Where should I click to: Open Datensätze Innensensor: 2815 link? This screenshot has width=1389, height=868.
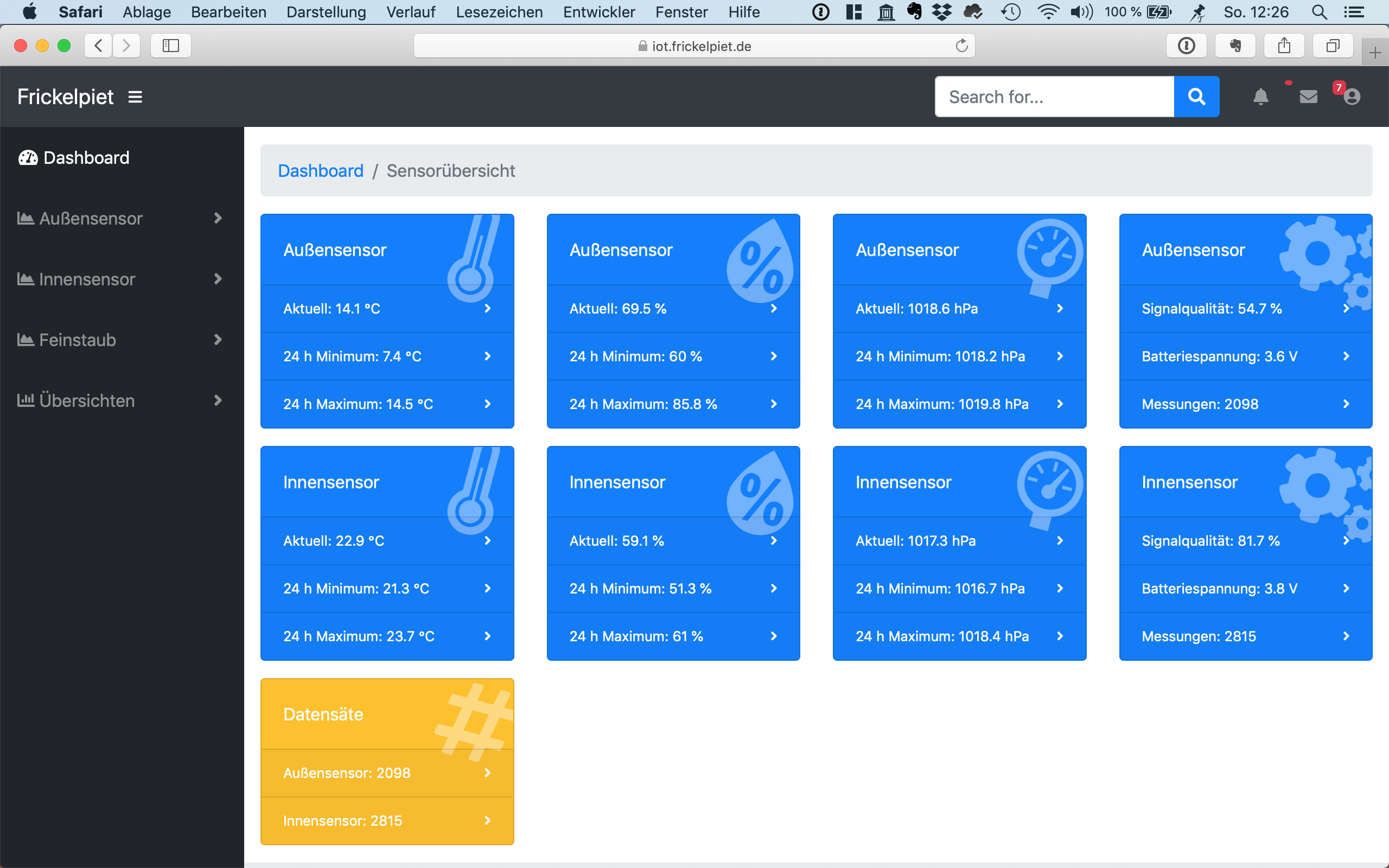387,820
